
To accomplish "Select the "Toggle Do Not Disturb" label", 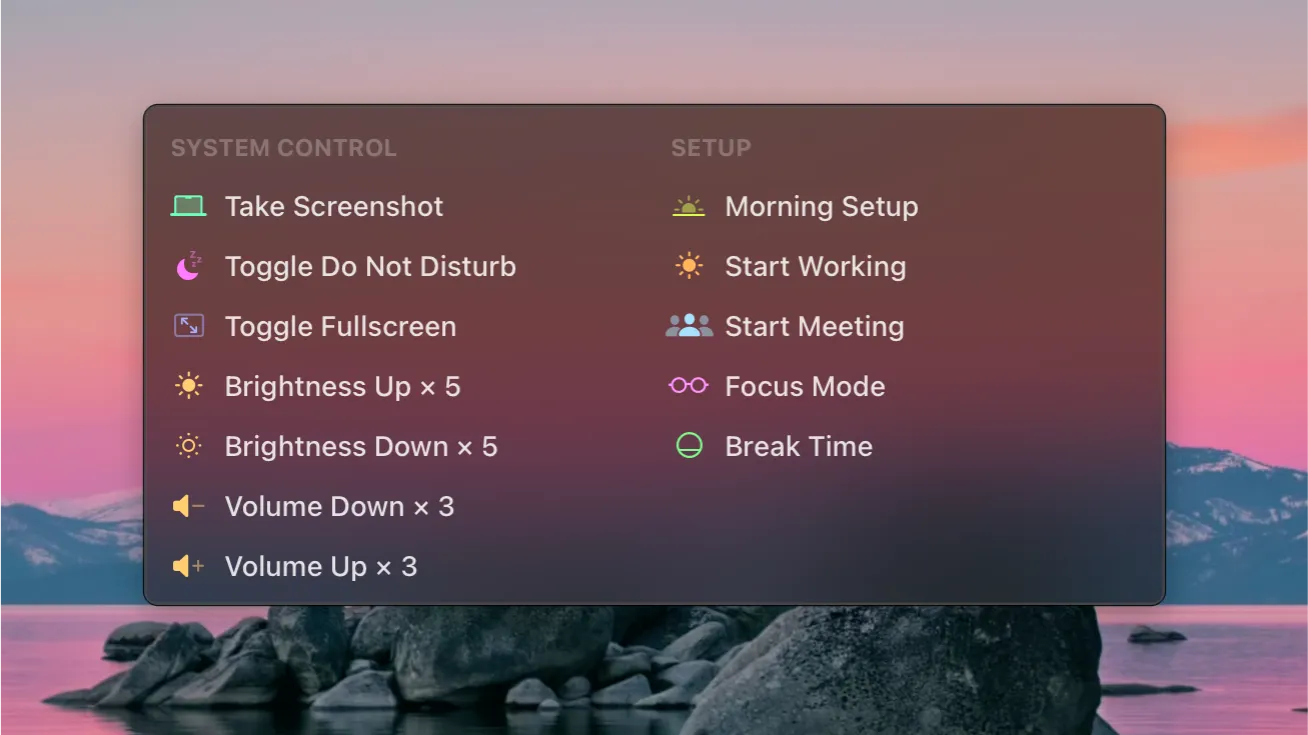I will [370, 267].
